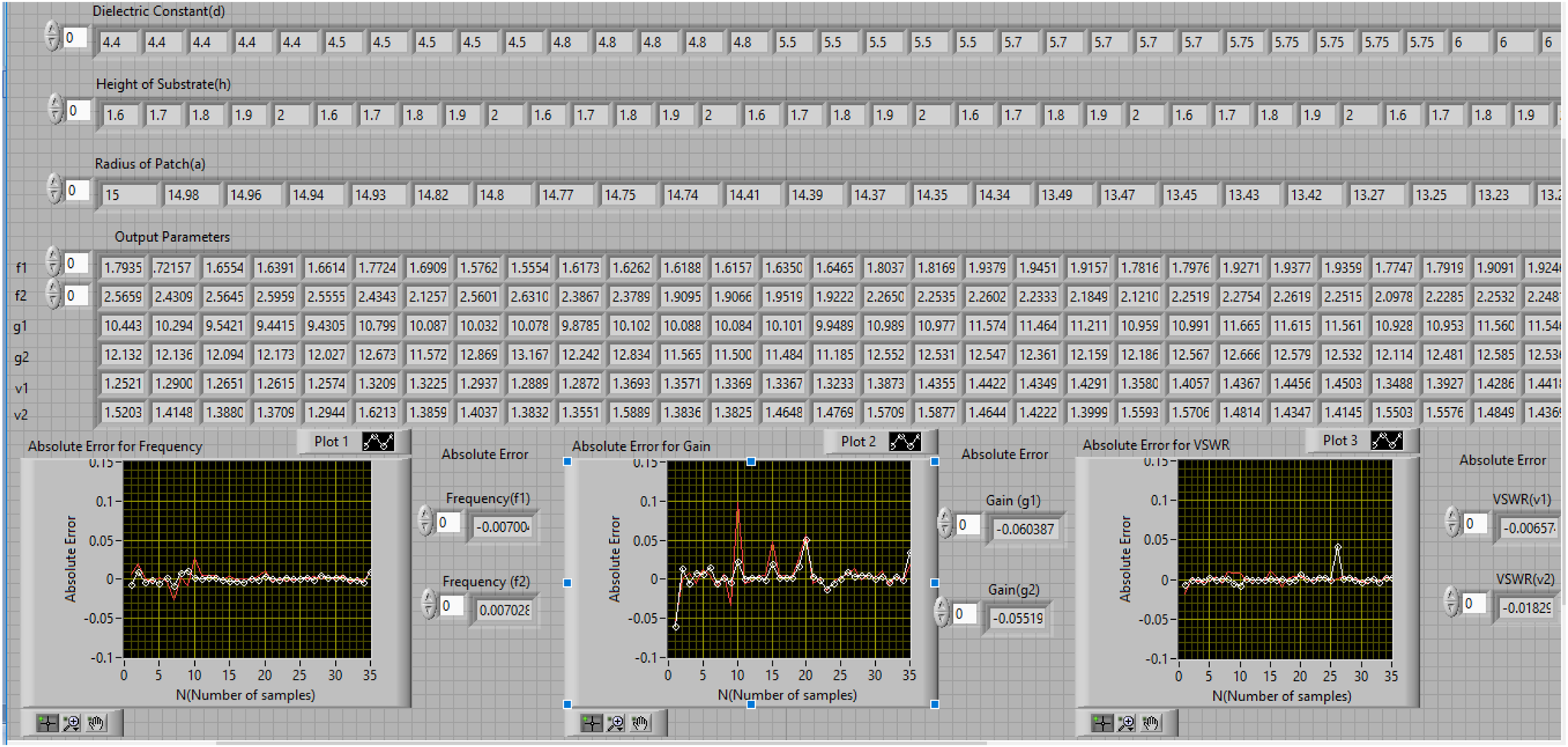1568x747 pixels.
Task: Select the cursor crosshair tool under VSWR graph
Action: coord(1102,723)
